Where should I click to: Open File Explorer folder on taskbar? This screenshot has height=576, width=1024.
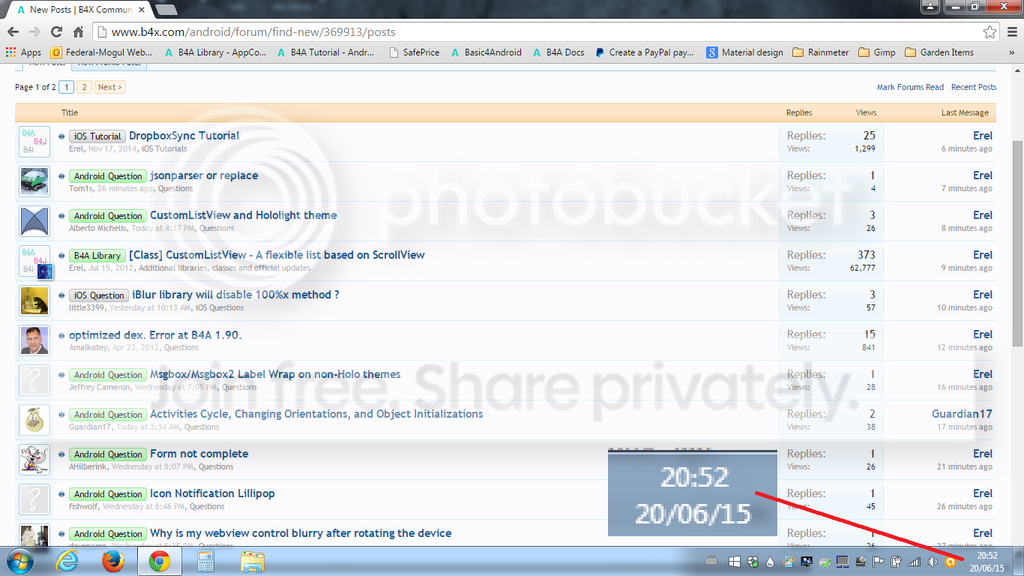coord(252,561)
